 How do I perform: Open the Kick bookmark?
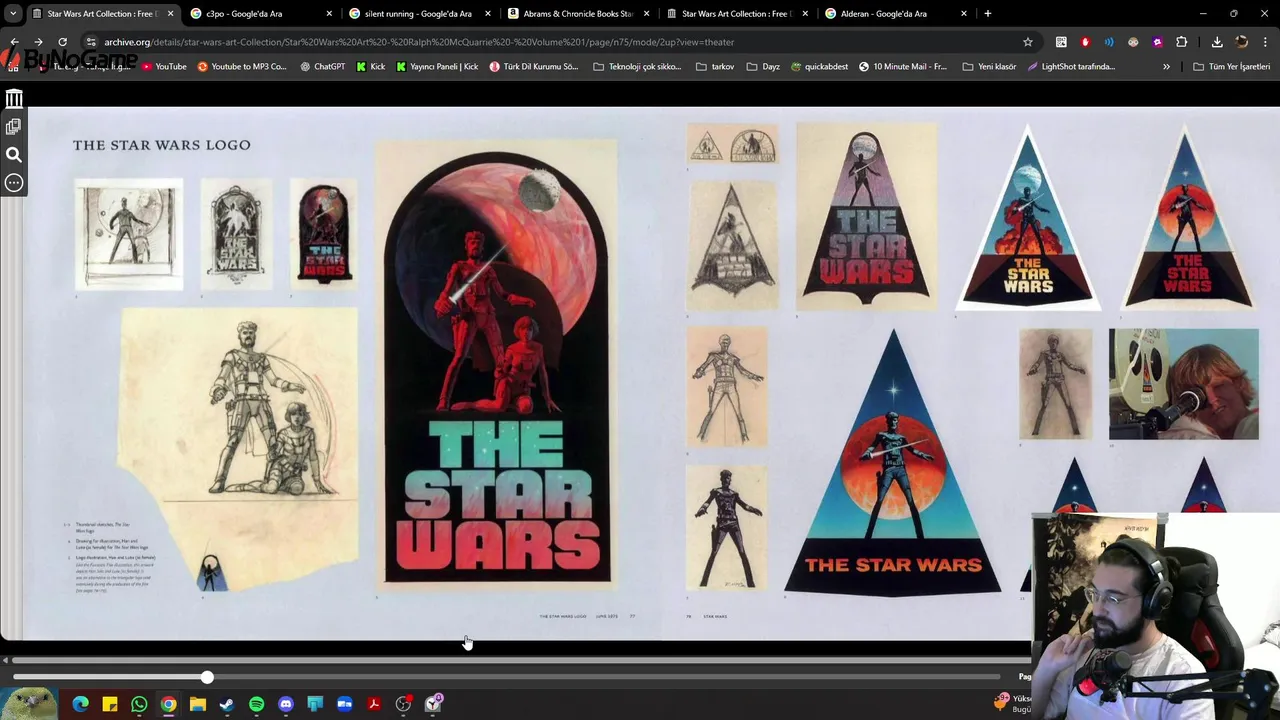371,67
